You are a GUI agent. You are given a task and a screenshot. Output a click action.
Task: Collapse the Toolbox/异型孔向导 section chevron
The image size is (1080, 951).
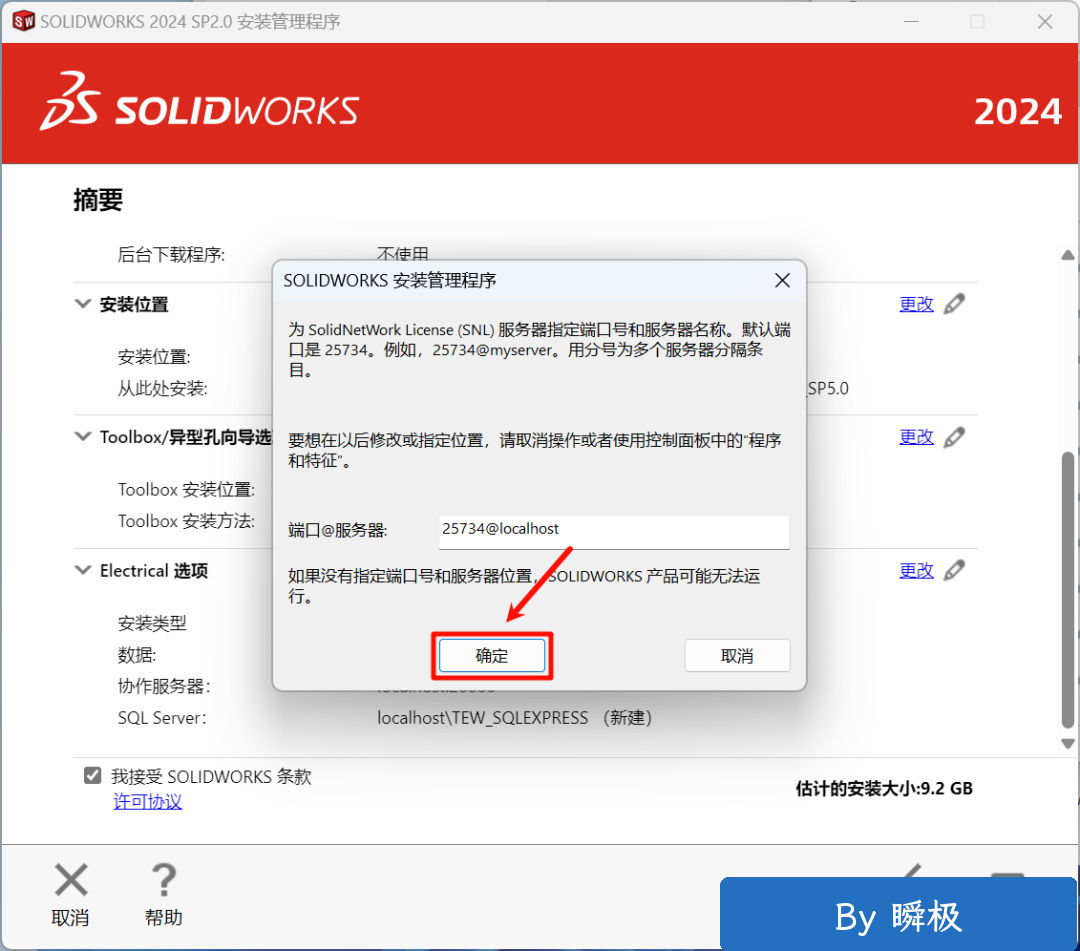pyautogui.click(x=83, y=437)
